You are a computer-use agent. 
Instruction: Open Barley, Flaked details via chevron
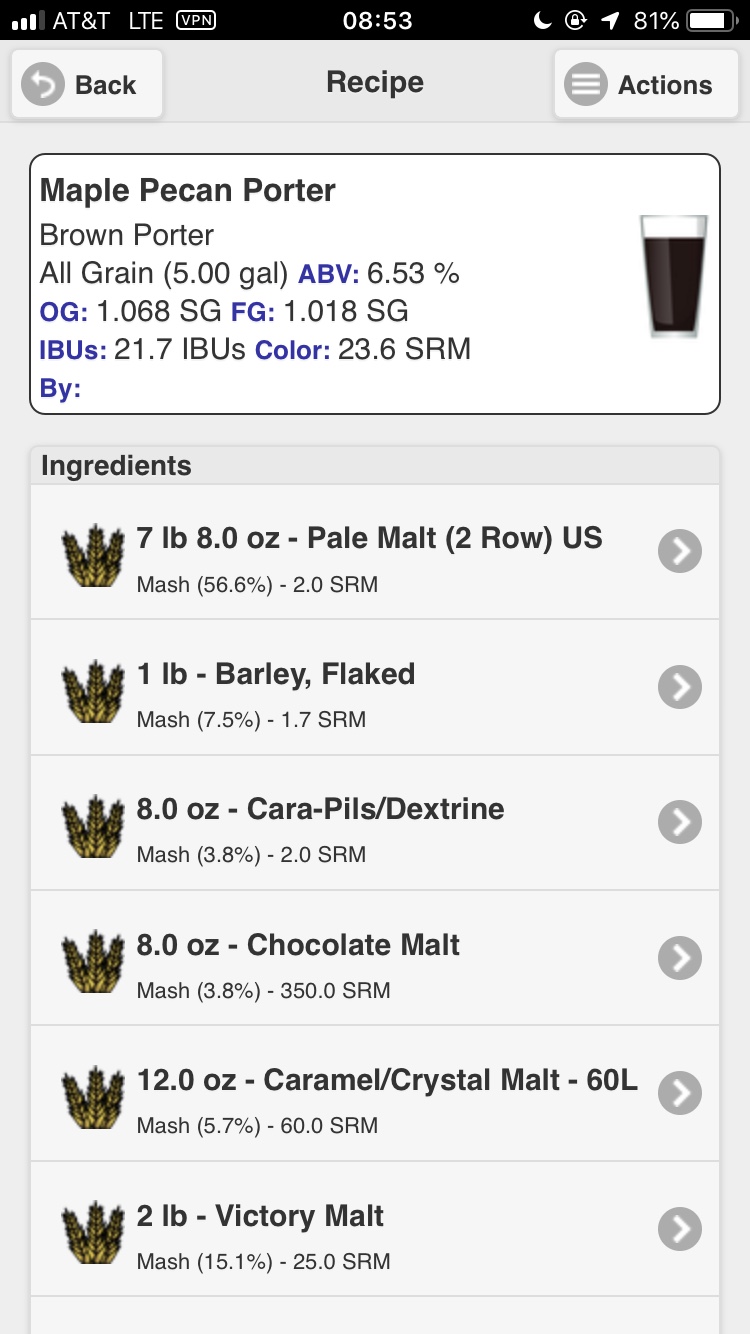pos(680,687)
